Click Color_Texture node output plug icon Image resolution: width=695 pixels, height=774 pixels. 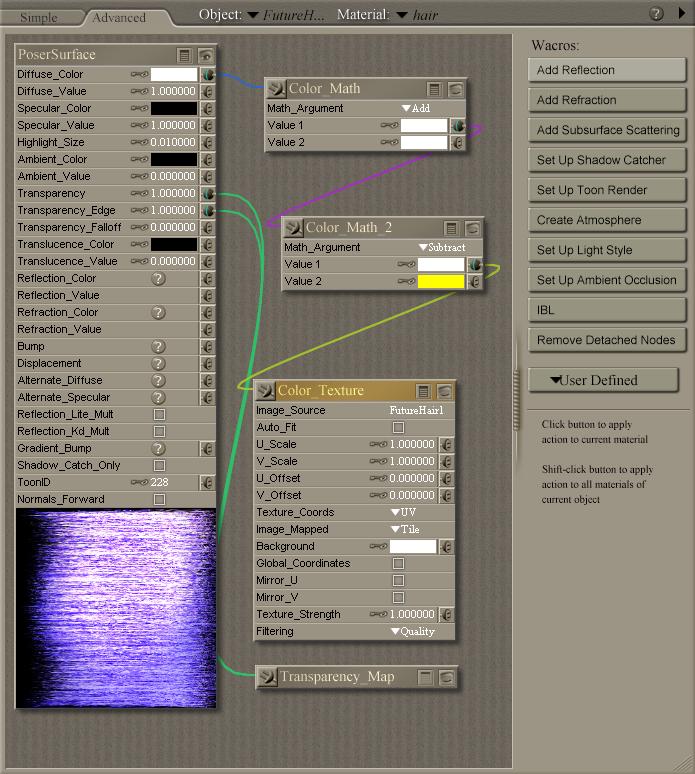click(265, 391)
